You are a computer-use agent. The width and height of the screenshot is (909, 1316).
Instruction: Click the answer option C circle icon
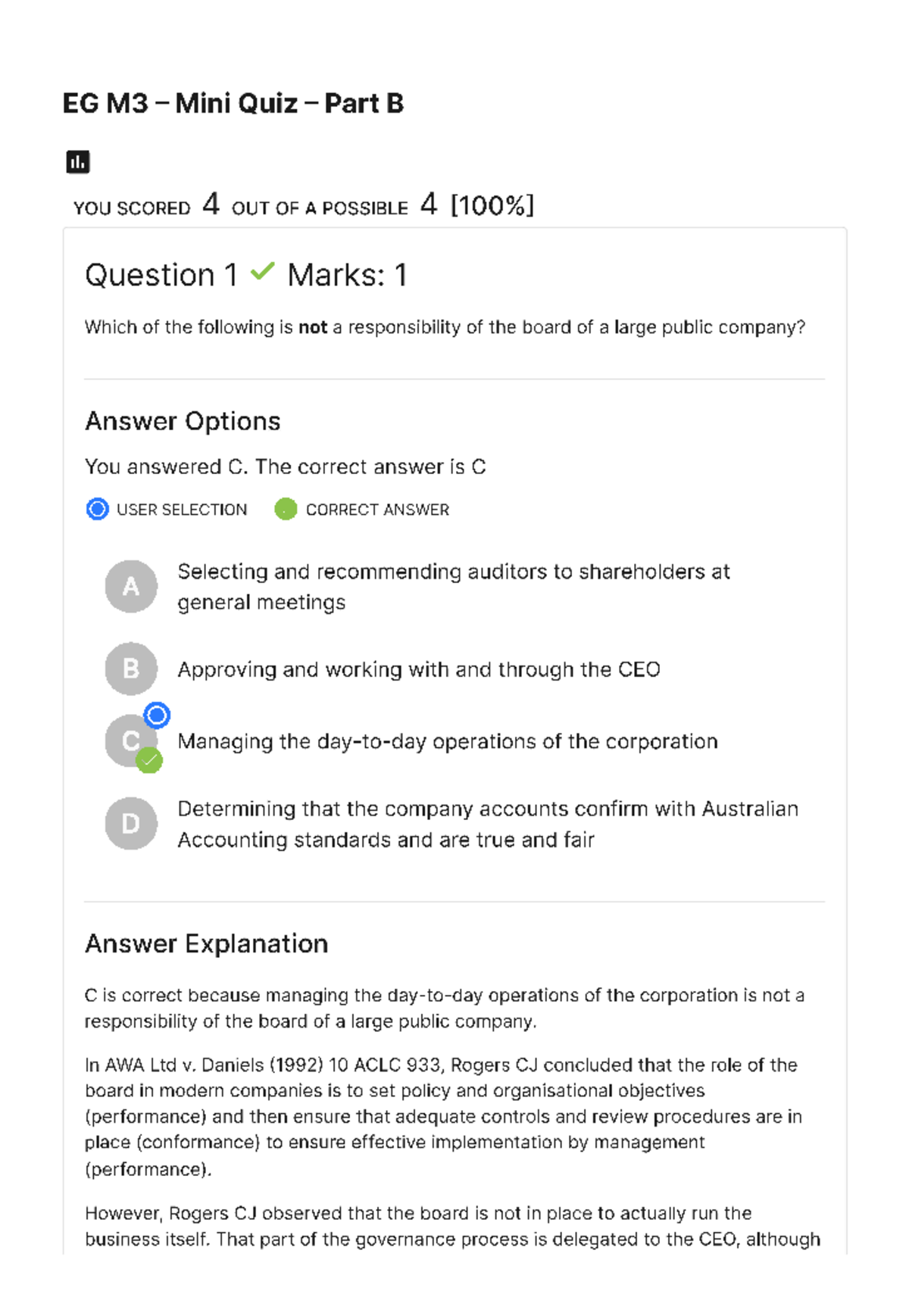pos(130,741)
